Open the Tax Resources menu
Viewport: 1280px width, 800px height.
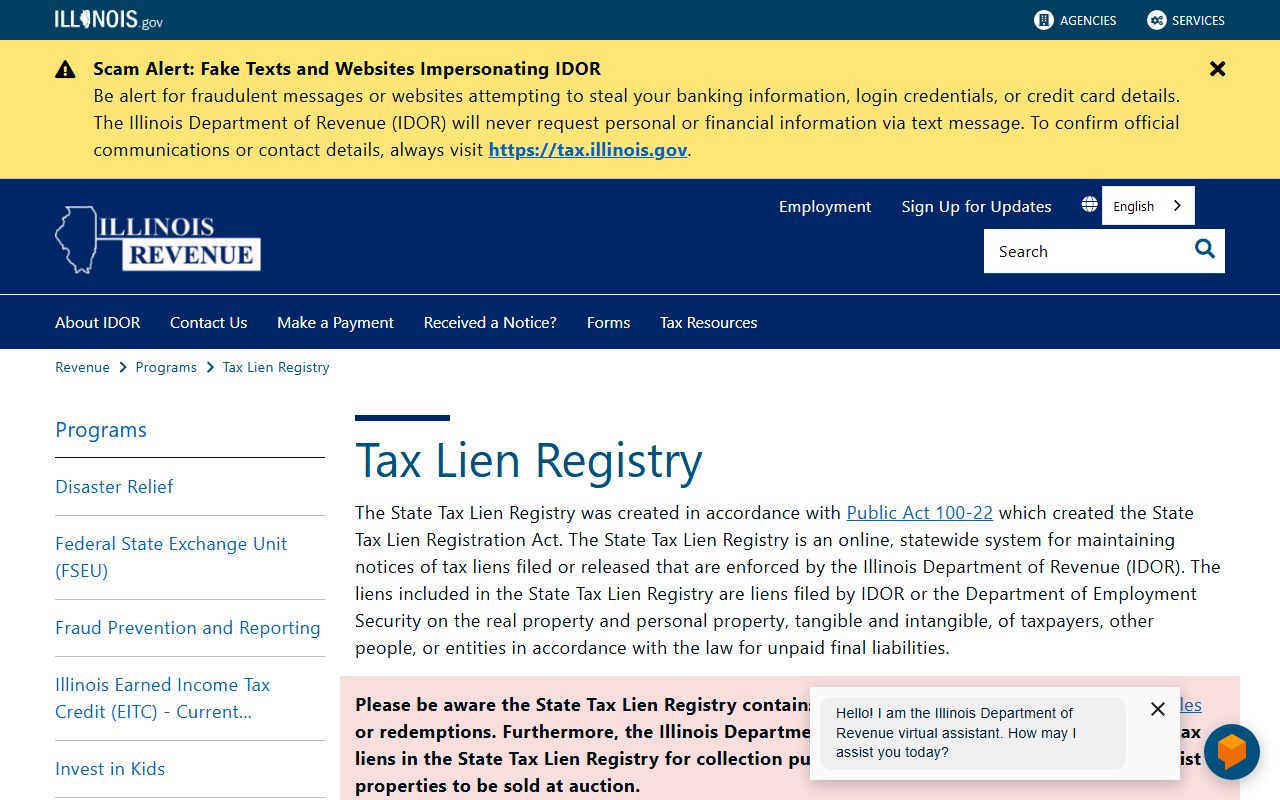(x=708, y=322)
